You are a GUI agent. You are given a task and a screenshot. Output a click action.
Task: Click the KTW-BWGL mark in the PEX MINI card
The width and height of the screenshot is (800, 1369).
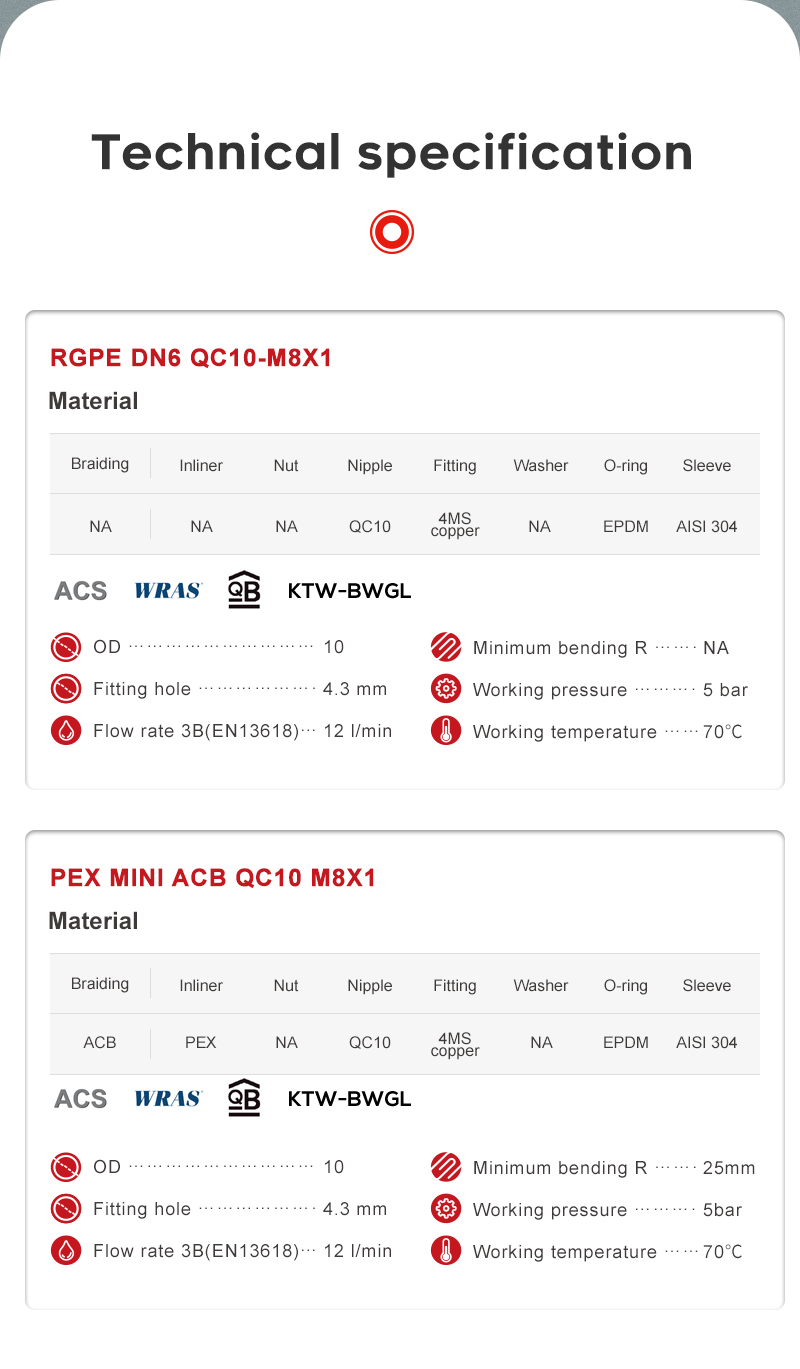coord(349,1098)
